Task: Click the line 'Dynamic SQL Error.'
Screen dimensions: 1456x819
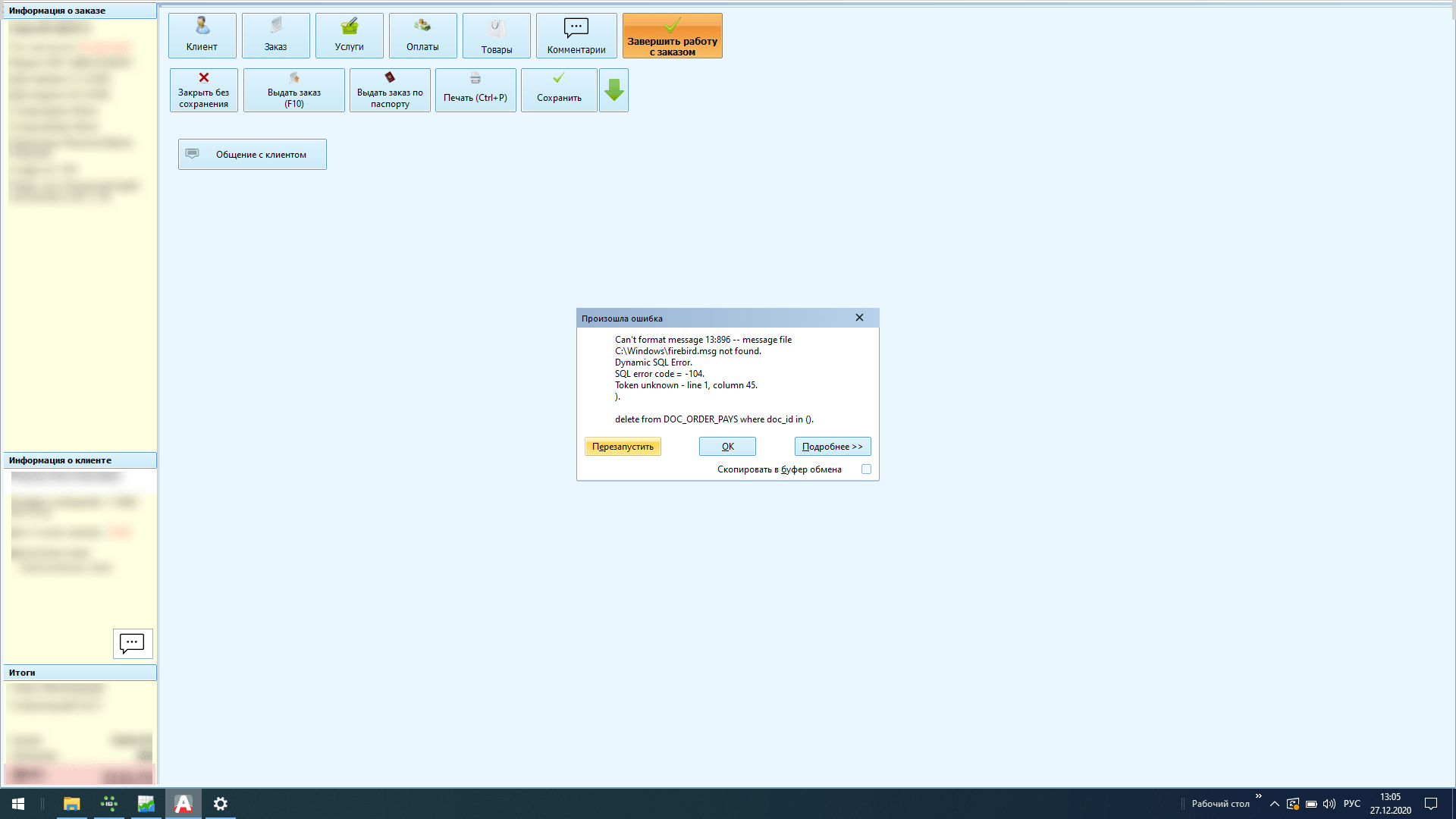Action: coord(654,362)
